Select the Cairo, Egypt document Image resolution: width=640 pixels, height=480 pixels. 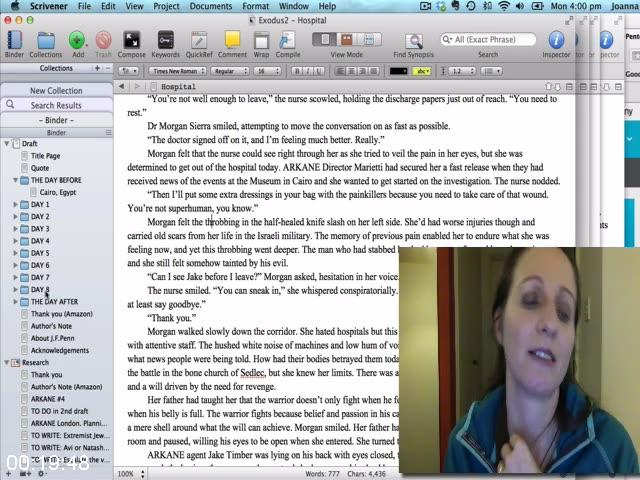pyautogui.click(x=58, y=192)
